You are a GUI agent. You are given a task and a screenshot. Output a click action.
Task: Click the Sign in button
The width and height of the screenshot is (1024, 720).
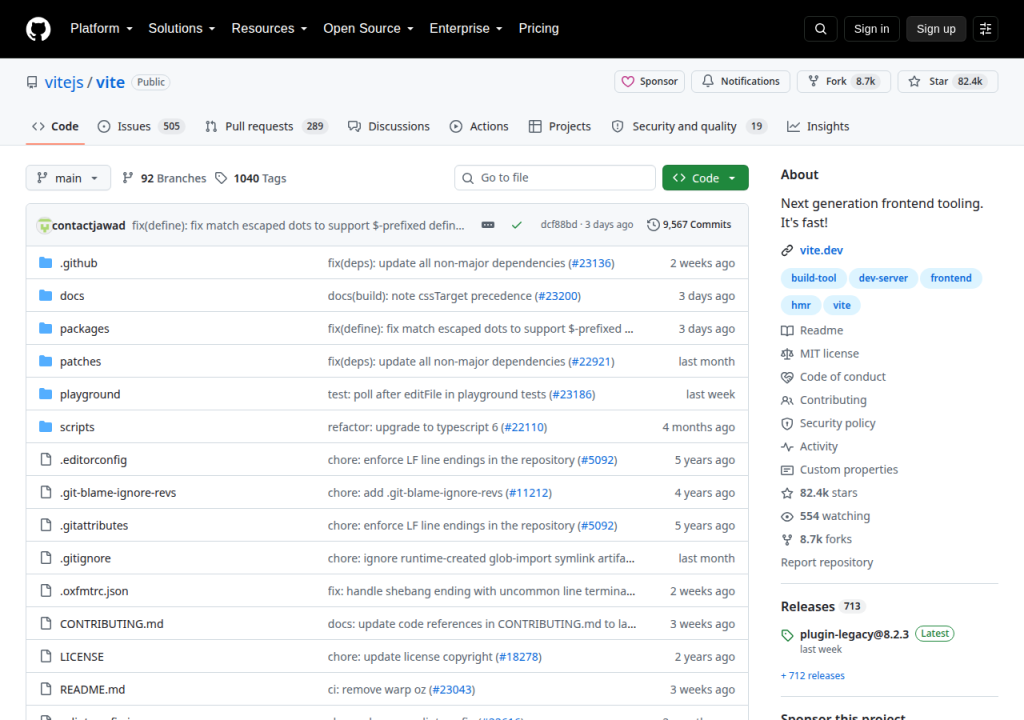(871, 29)
